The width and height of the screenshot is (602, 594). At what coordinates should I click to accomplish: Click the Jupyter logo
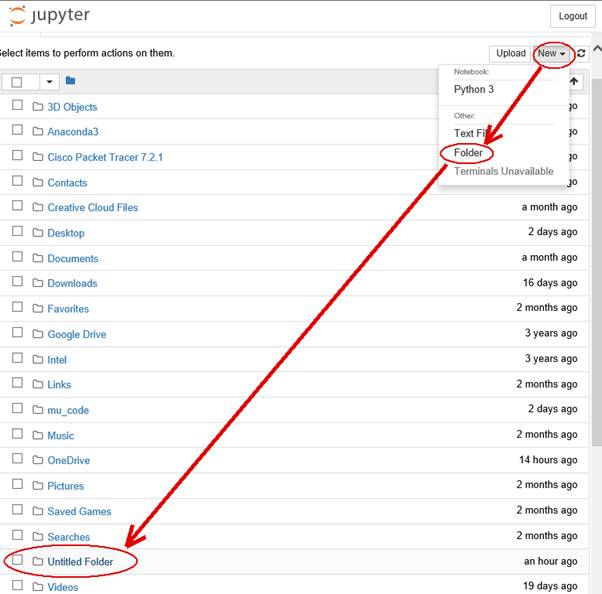pyautogui.click(x=50, y=16)
